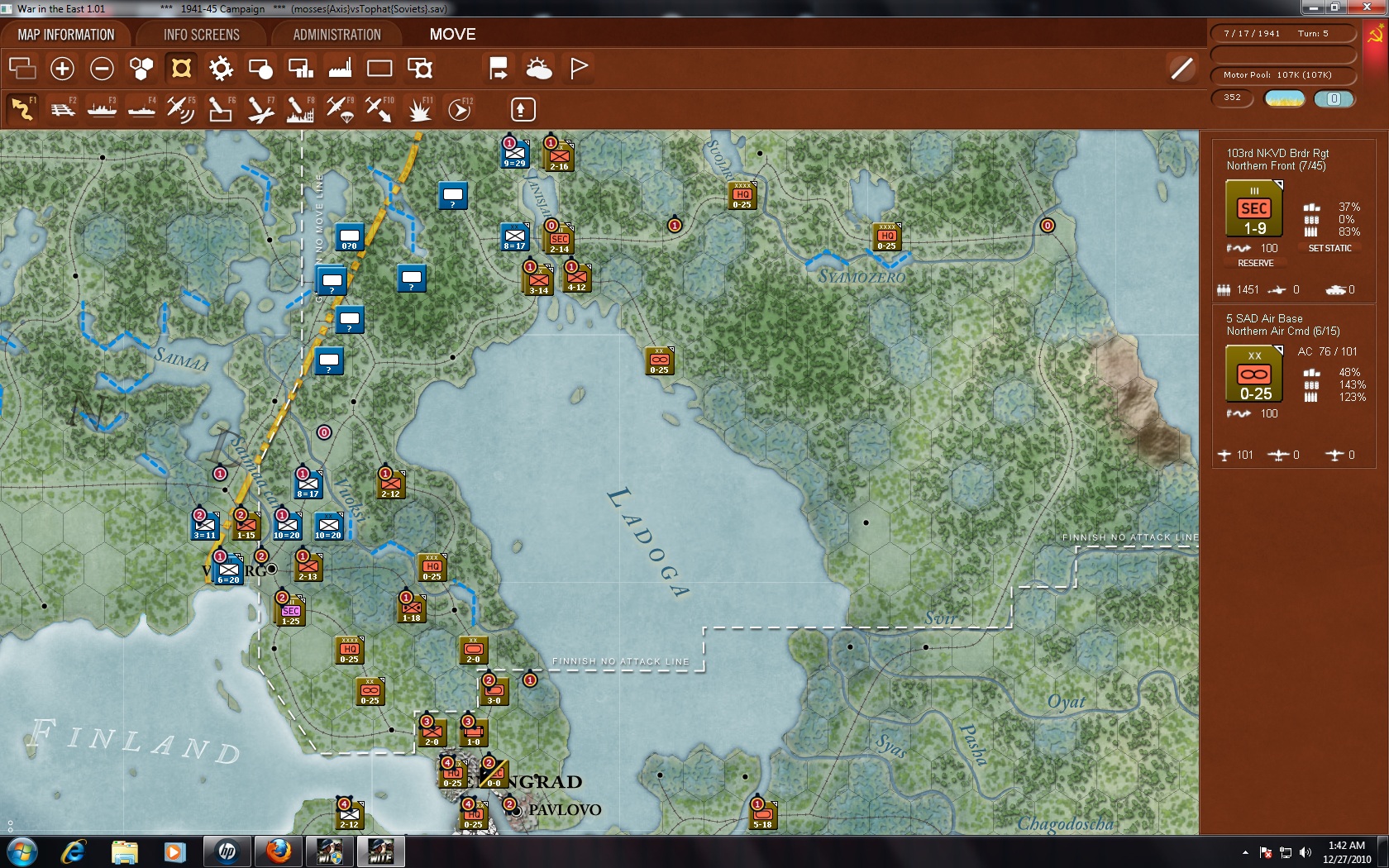Select the F8 bomb city mode

pos(300,108)
